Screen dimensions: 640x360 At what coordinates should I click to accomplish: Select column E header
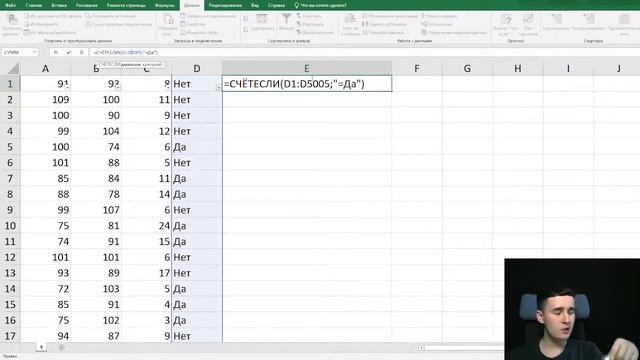[x=307, y=68]
